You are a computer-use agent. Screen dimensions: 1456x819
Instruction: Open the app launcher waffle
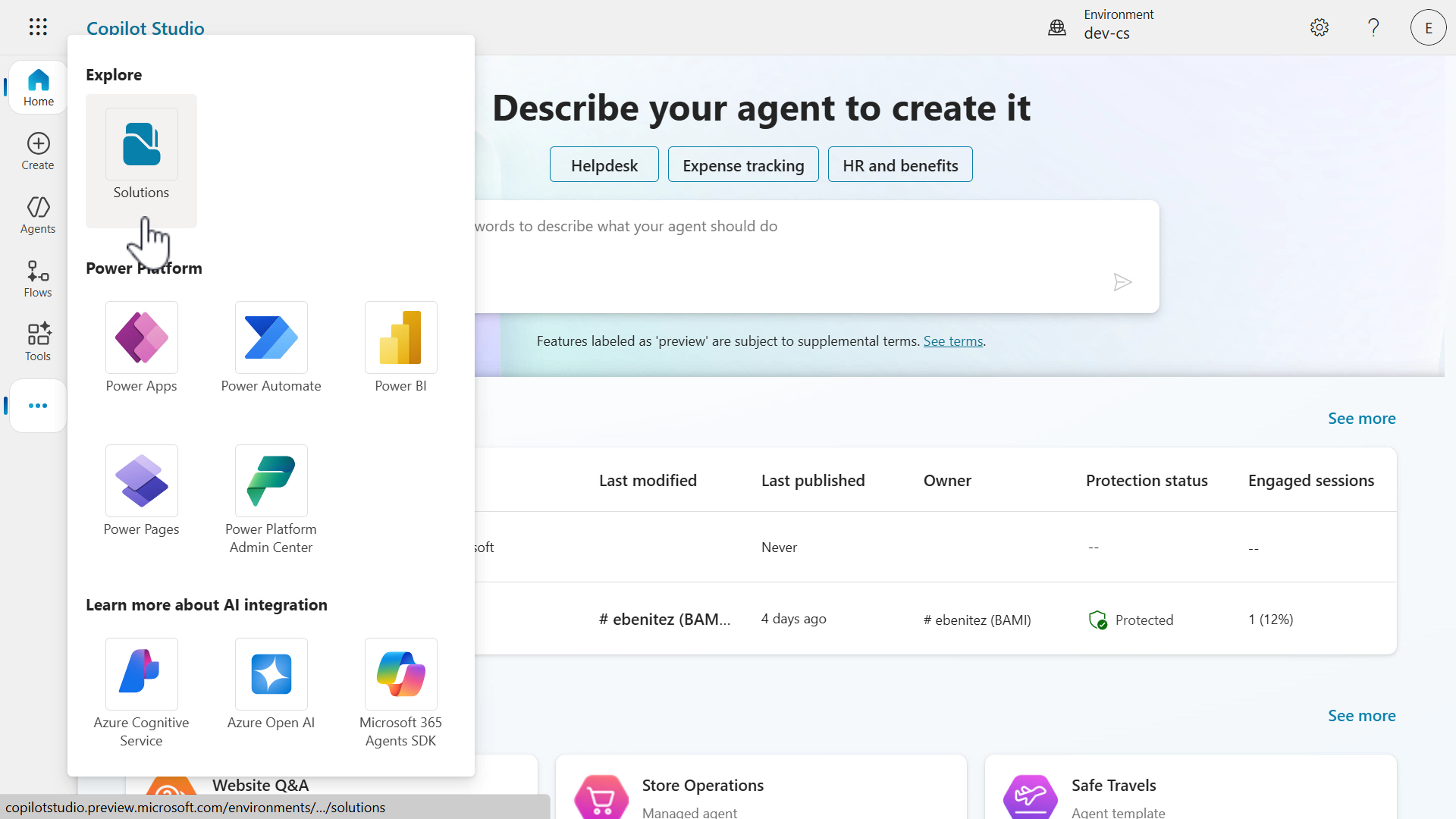[x=38, y=27]
